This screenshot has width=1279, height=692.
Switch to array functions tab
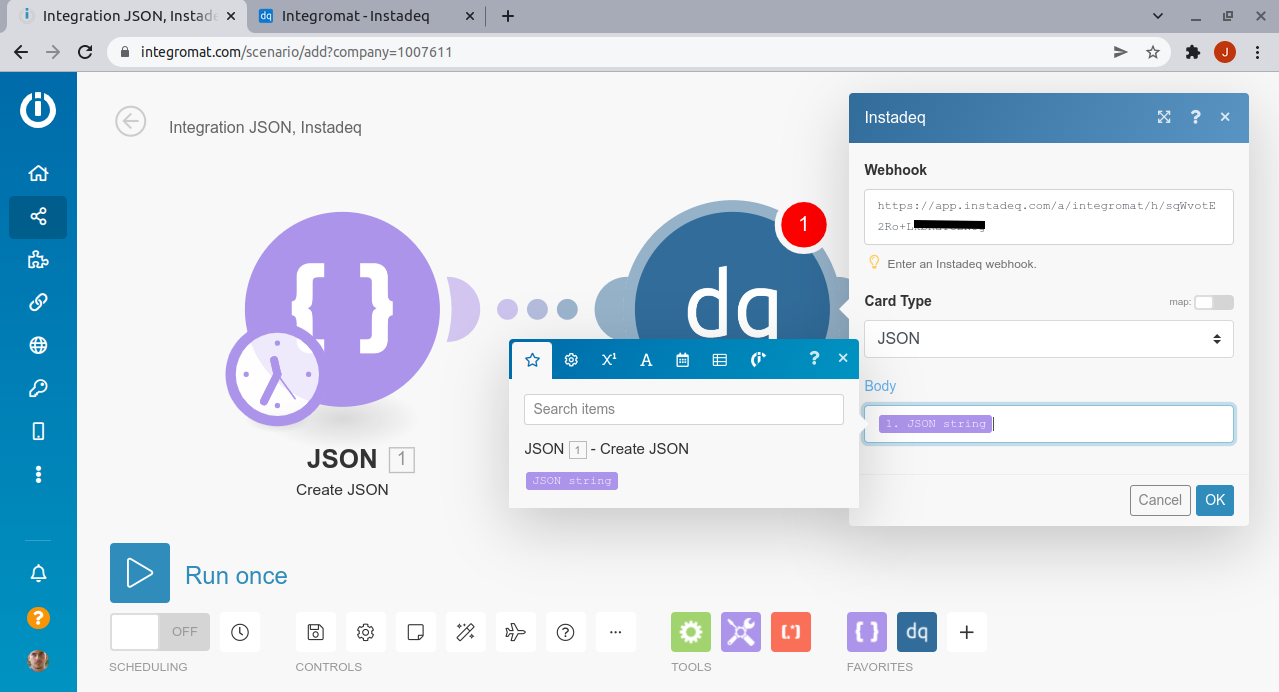719,360
